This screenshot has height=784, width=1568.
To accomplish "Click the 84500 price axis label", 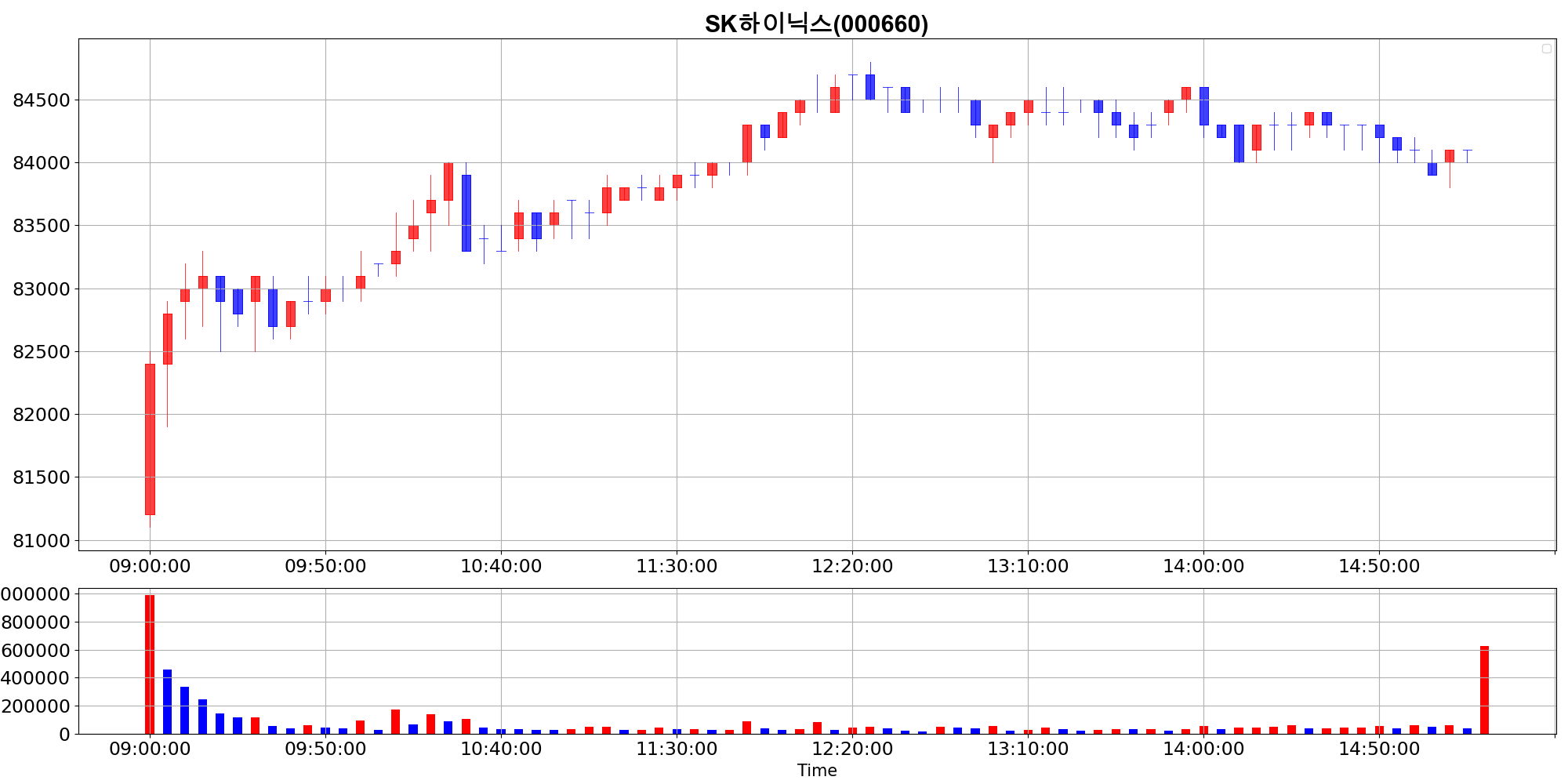I will [x=42, y=100].
